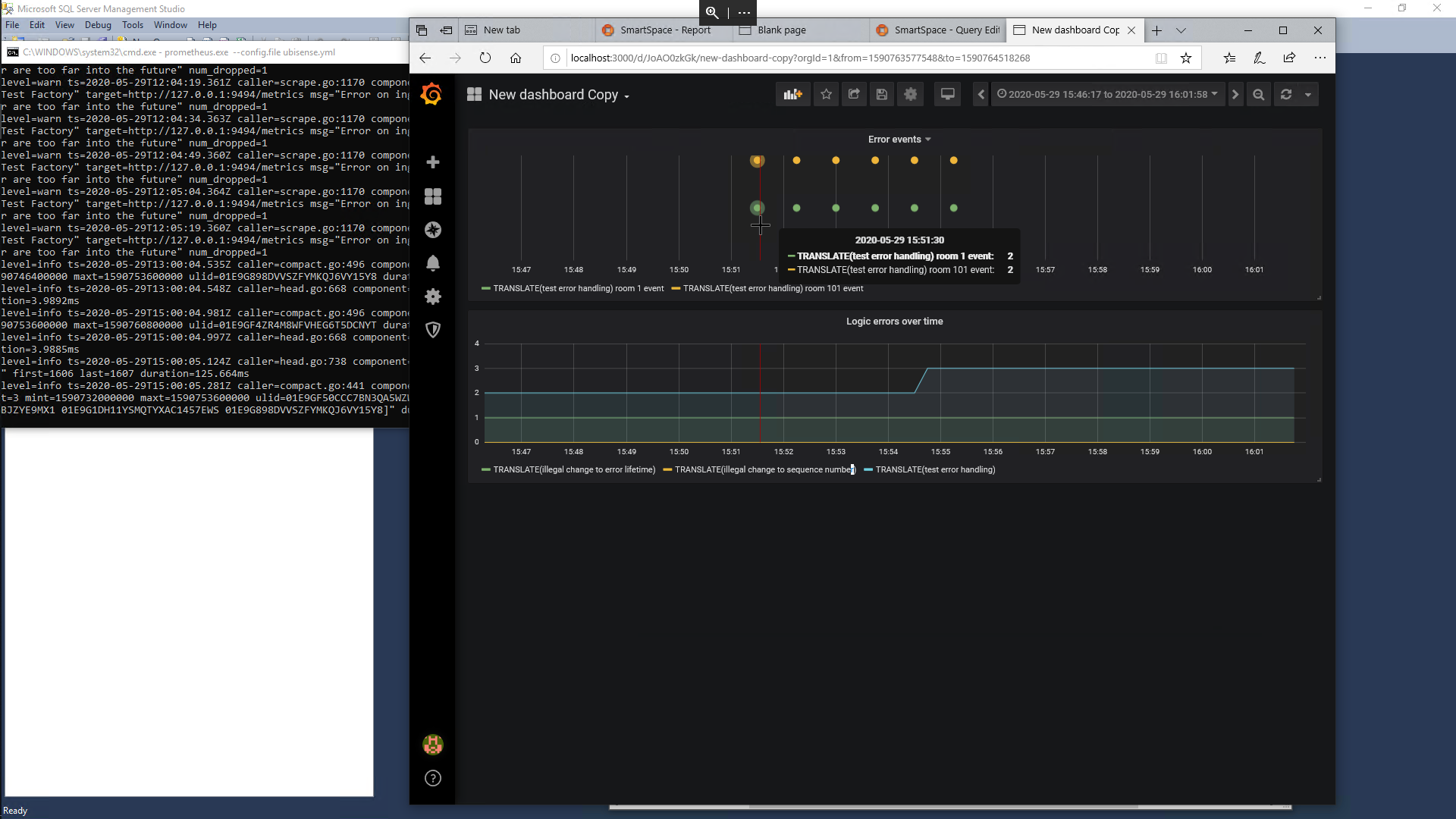Click the browser share icon
This screenshot has width=1456, height=819.
tap(1289, 58)
